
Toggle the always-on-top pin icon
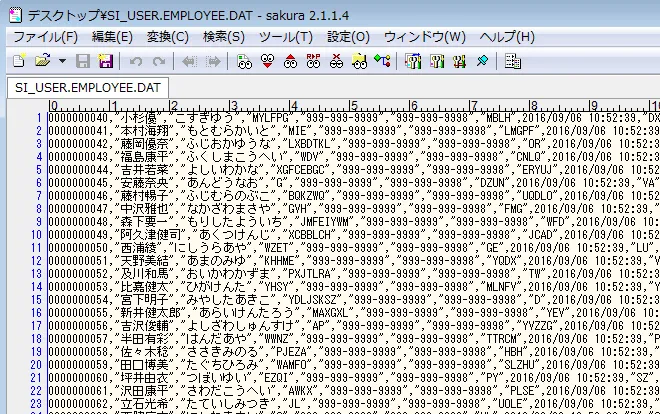click(x=482, y=61)
